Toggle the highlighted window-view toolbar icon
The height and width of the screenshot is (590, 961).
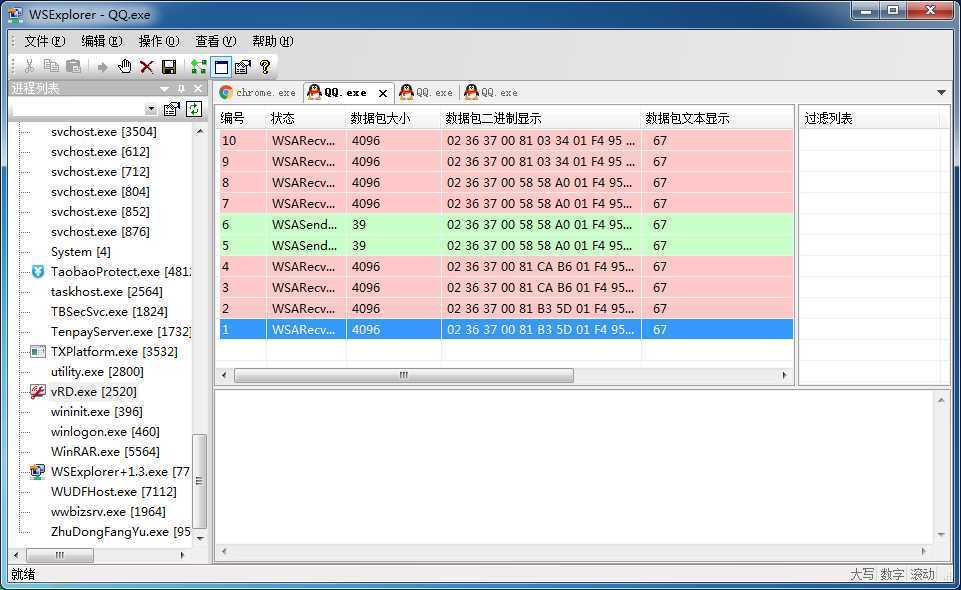[x=221, y=67]
